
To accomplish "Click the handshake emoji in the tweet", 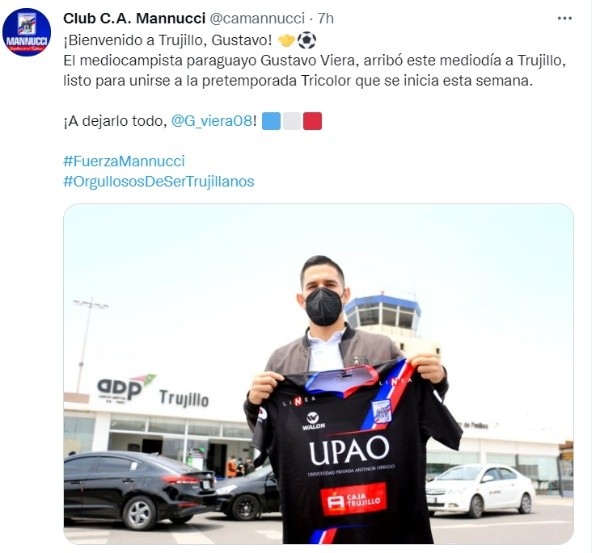I will (x=286, y=40).
